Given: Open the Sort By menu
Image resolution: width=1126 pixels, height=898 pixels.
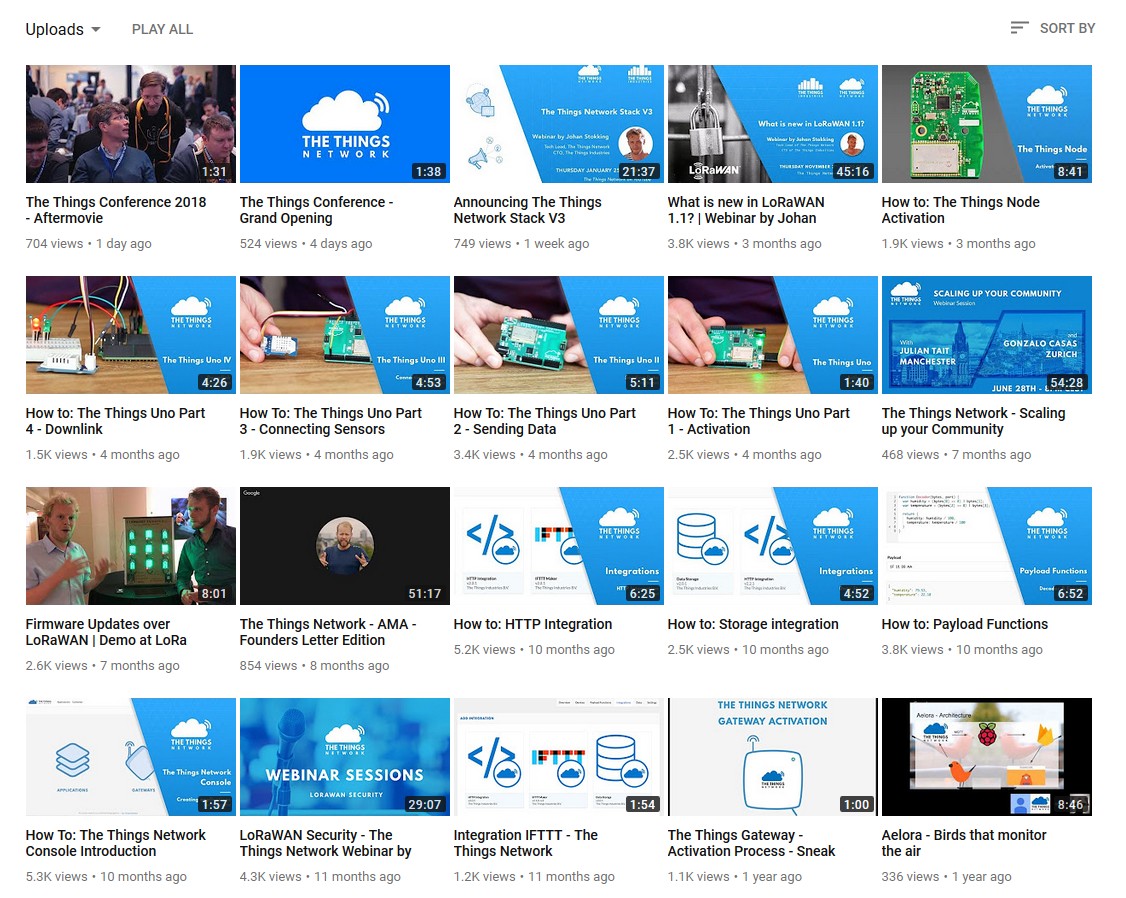Looking at the screenshot, I should (1066, 28).
